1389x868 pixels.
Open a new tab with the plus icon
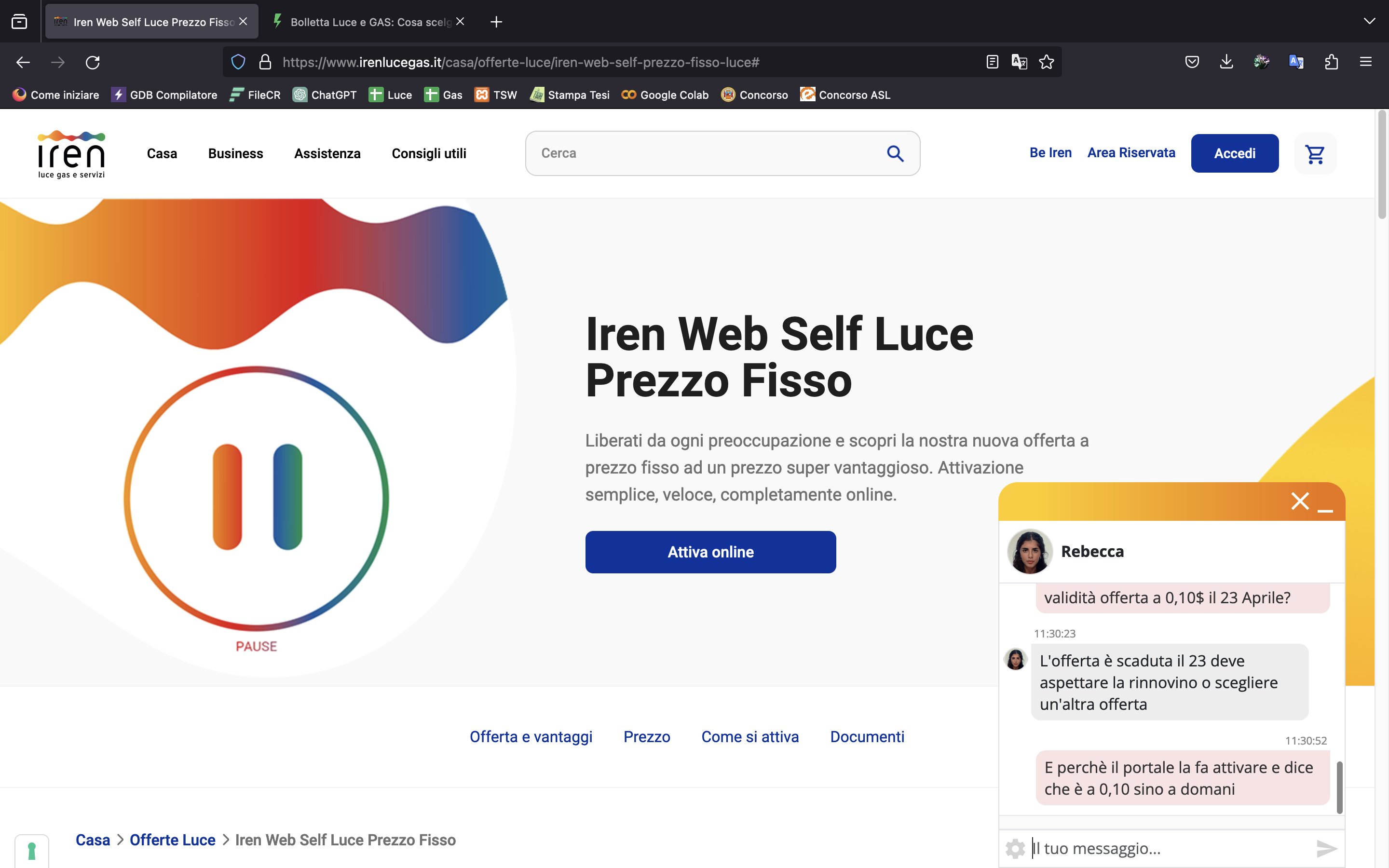pyautogui.click(x=496, y=22)
